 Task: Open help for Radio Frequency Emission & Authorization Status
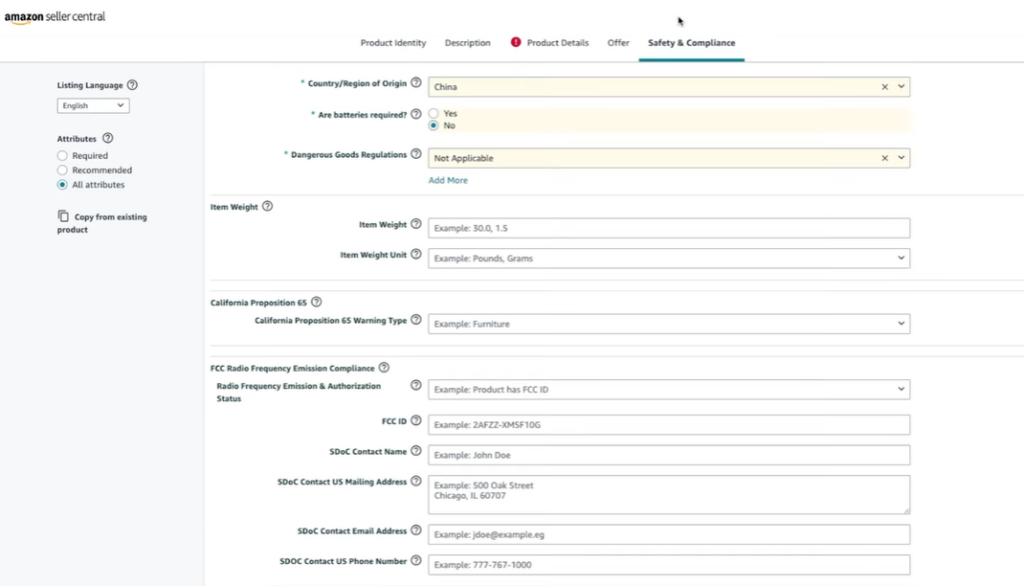pos(416,385)
